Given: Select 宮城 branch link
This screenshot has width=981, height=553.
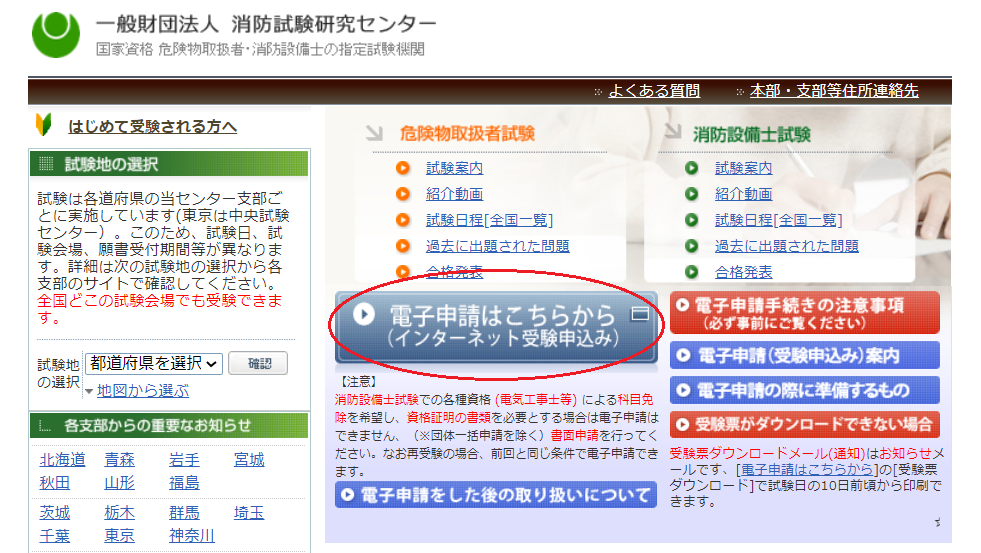Looking at the screenshot, I should [249, 460].
